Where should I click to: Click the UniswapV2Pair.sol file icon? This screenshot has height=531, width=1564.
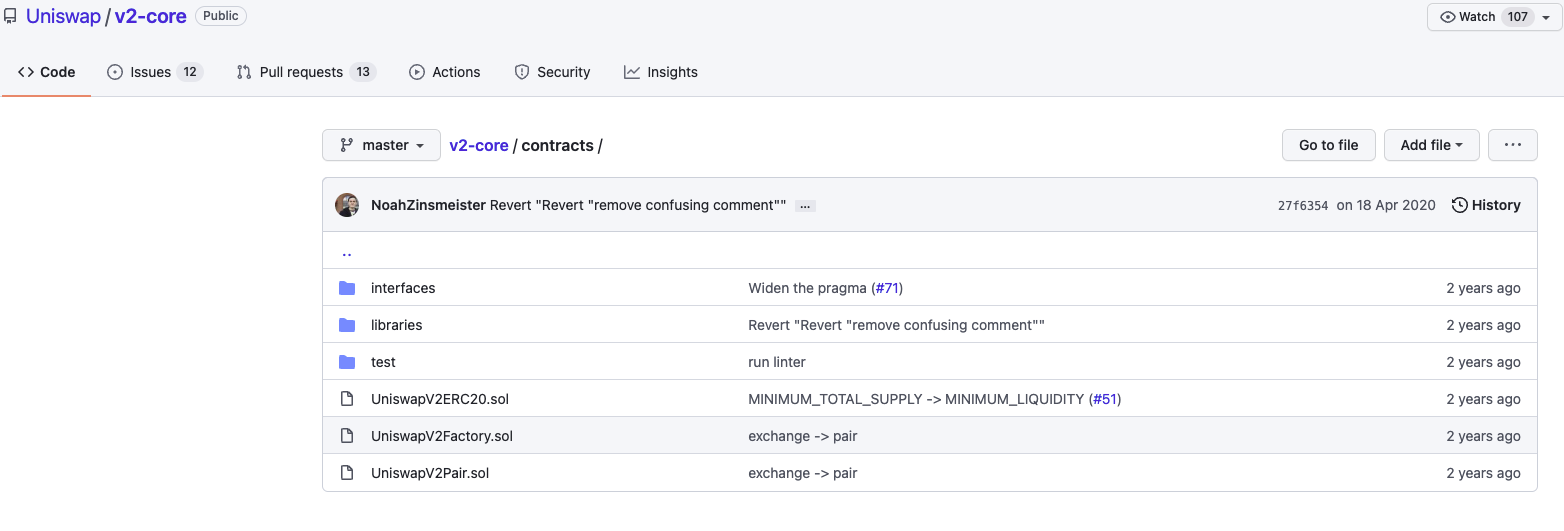tap(347, 473)
